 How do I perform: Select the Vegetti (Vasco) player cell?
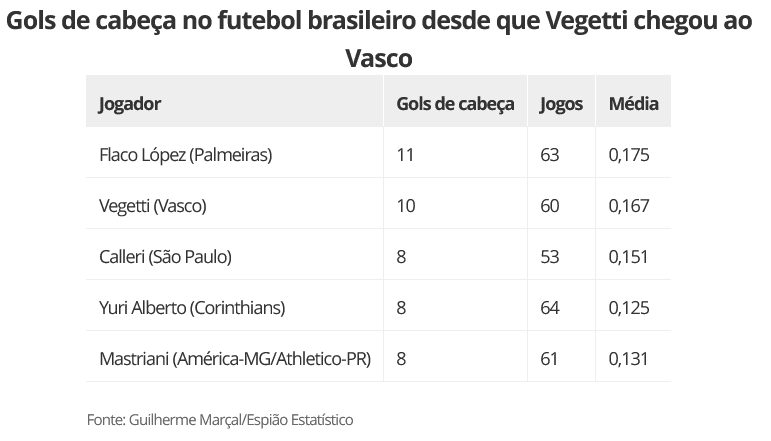pos(153,206)
